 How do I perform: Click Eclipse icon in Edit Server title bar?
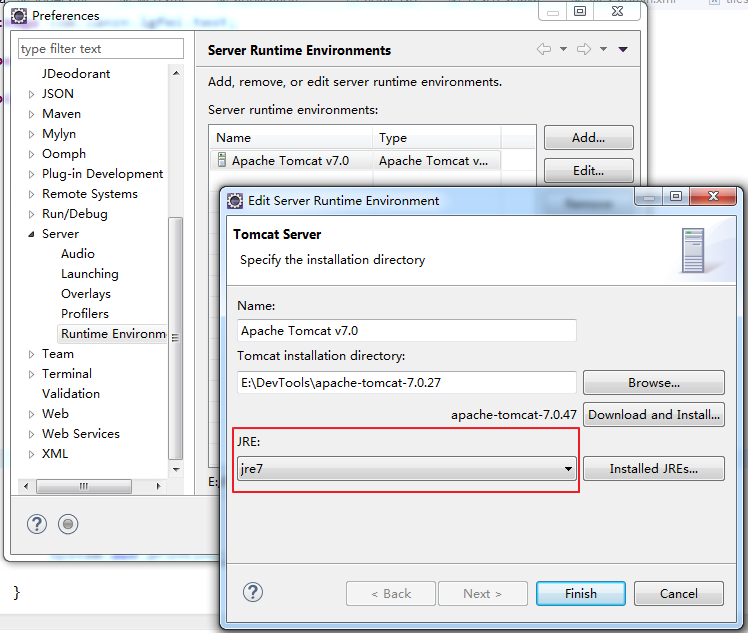(235, 201)
